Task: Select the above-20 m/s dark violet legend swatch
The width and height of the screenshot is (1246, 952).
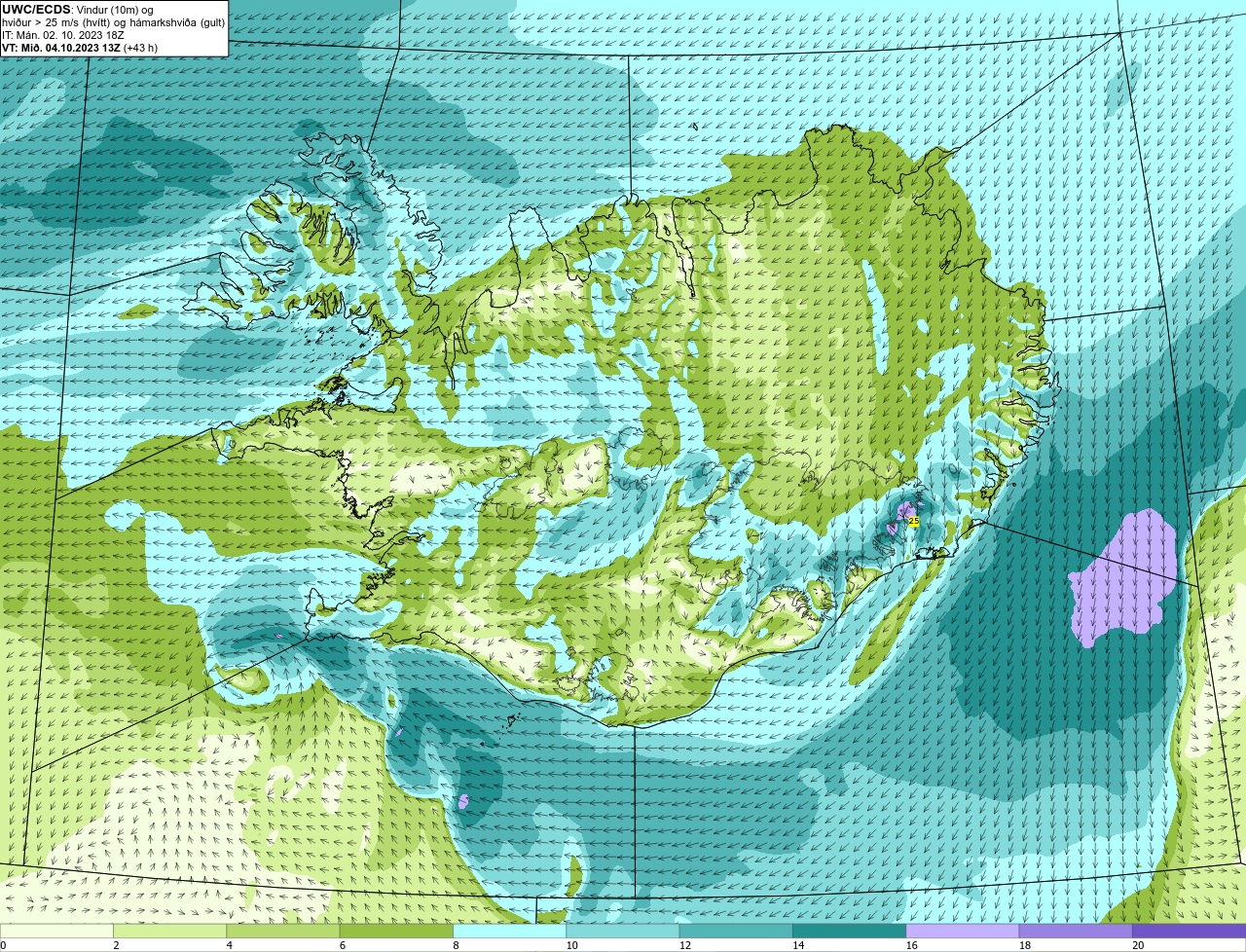Action: click(1189, 932)
